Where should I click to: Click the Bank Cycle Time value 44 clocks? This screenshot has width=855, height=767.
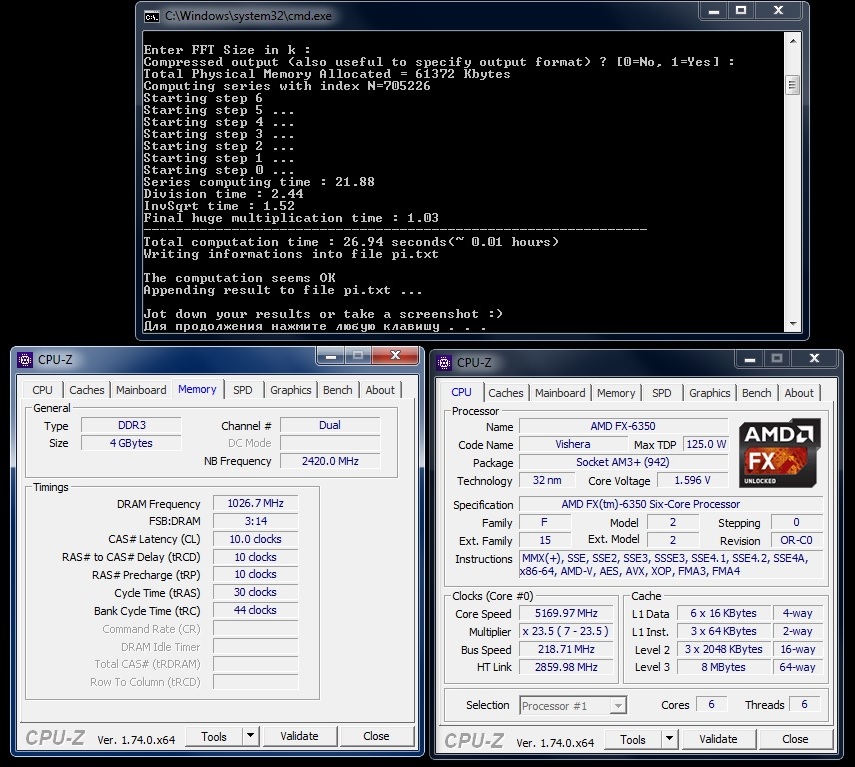tap(255, 611)
